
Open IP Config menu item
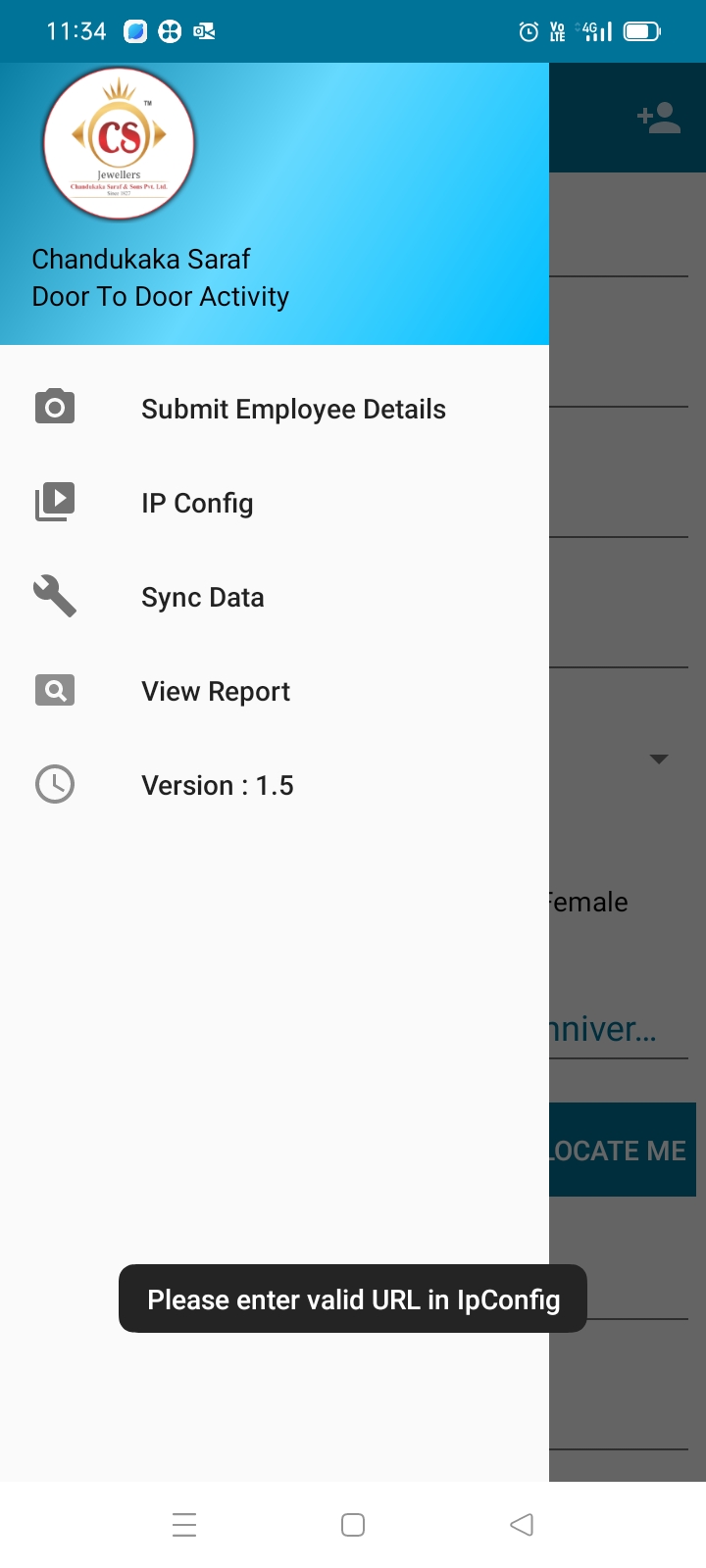tap(275, 503)
